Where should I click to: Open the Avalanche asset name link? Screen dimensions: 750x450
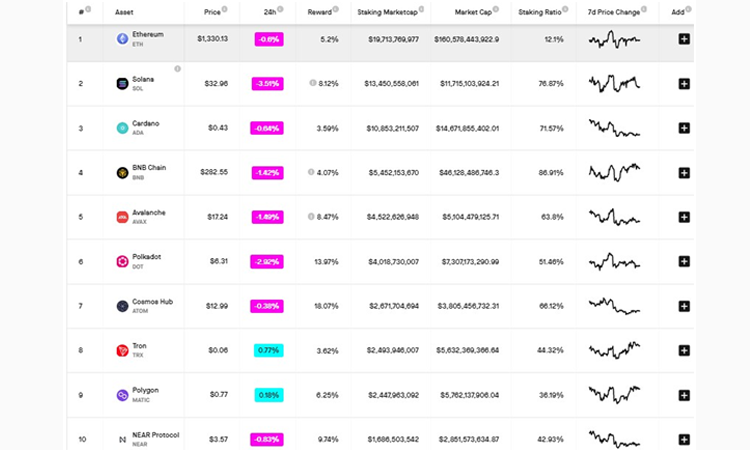click(x=149, y=213)
